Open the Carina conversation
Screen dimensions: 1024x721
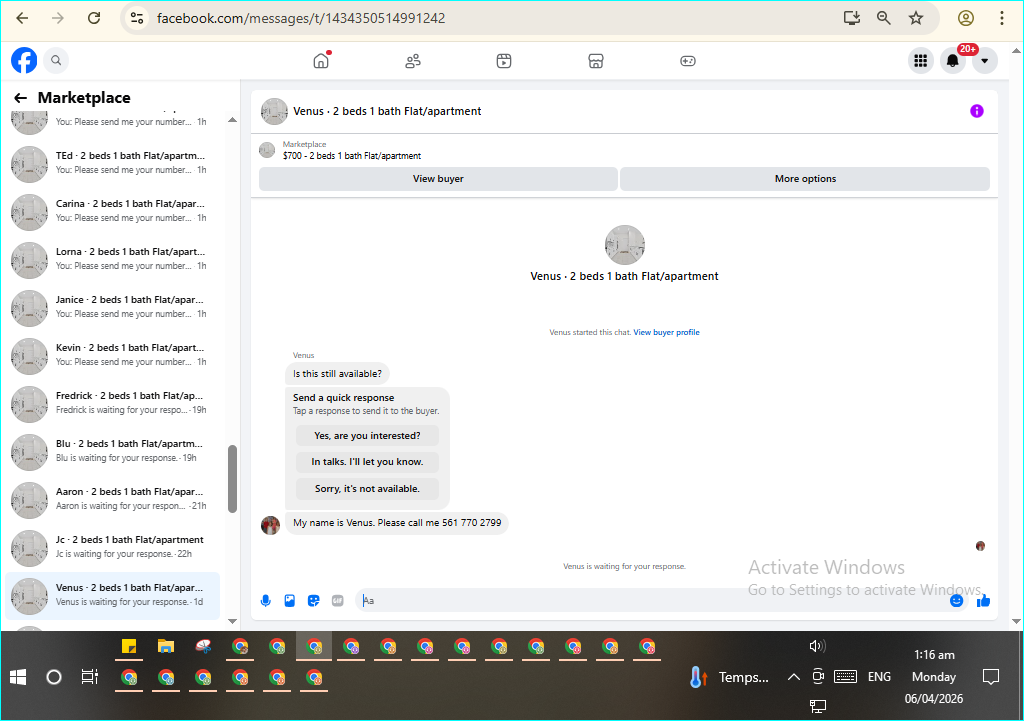(112, 212)
